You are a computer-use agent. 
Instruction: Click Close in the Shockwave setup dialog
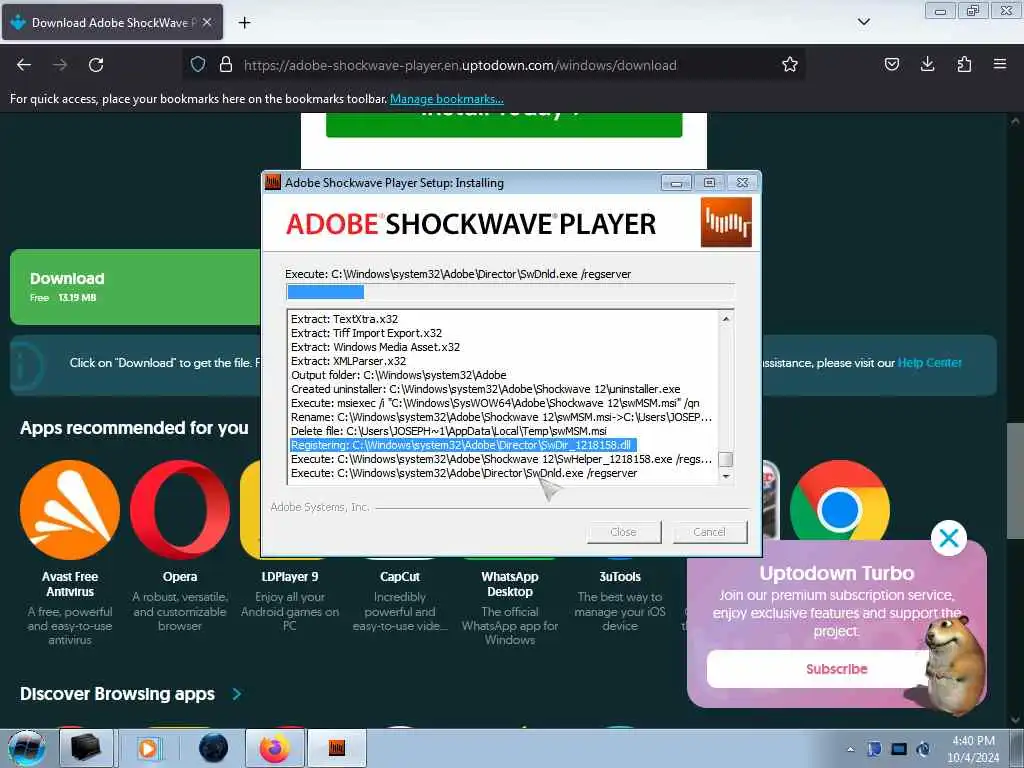[x=623, y=532]
